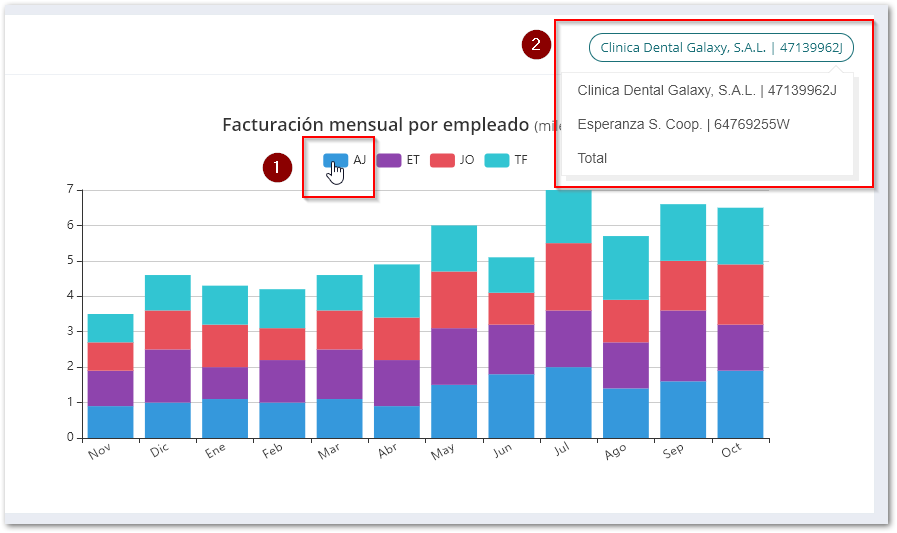Click the red numbered marker 2
This screenshot has height=533, width=897.
(x=537, y=45)
